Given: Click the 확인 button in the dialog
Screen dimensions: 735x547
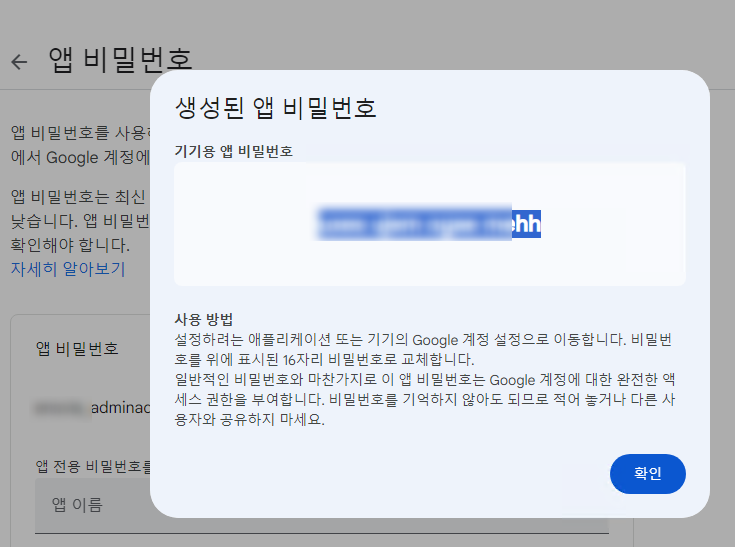Looking at the screenshot, I should click(647, 473).
